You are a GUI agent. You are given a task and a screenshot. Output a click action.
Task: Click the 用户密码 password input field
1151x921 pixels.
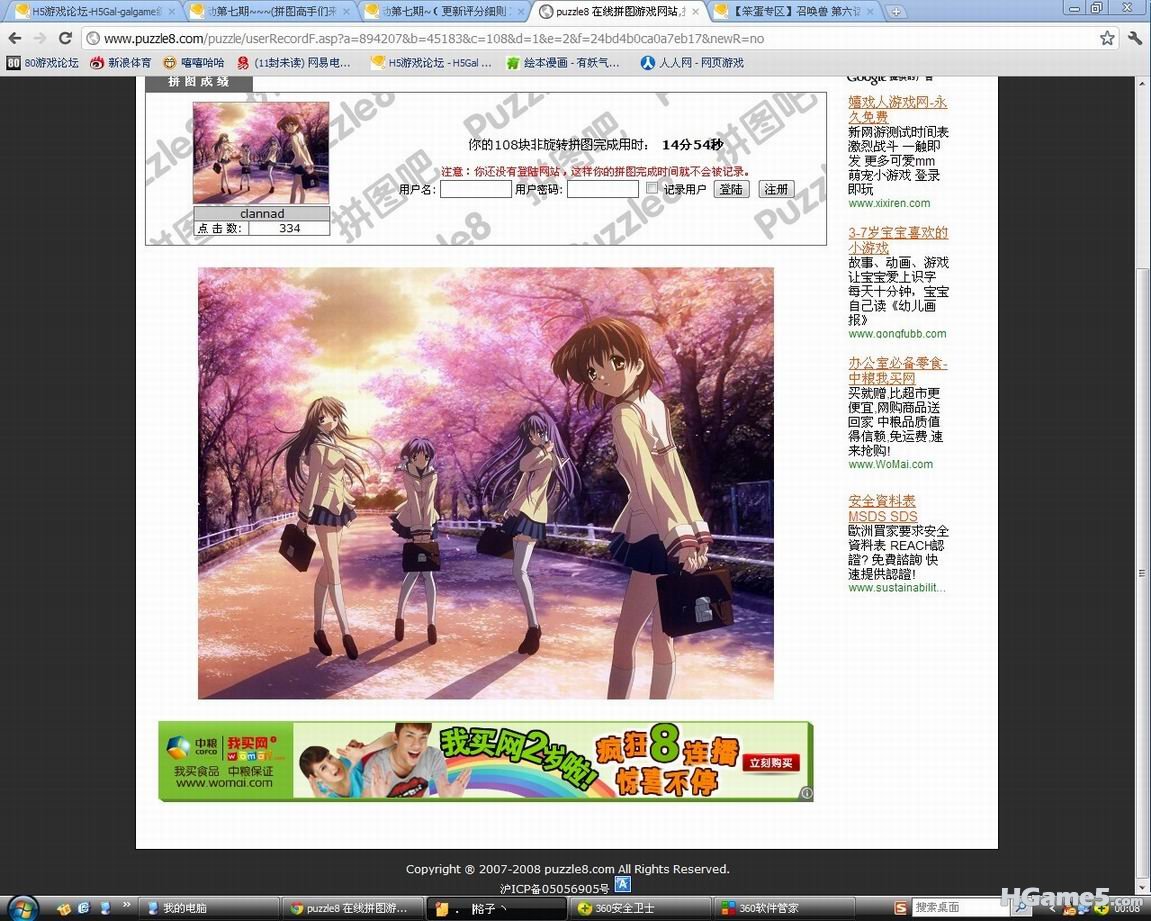click(x=602, y=189)
